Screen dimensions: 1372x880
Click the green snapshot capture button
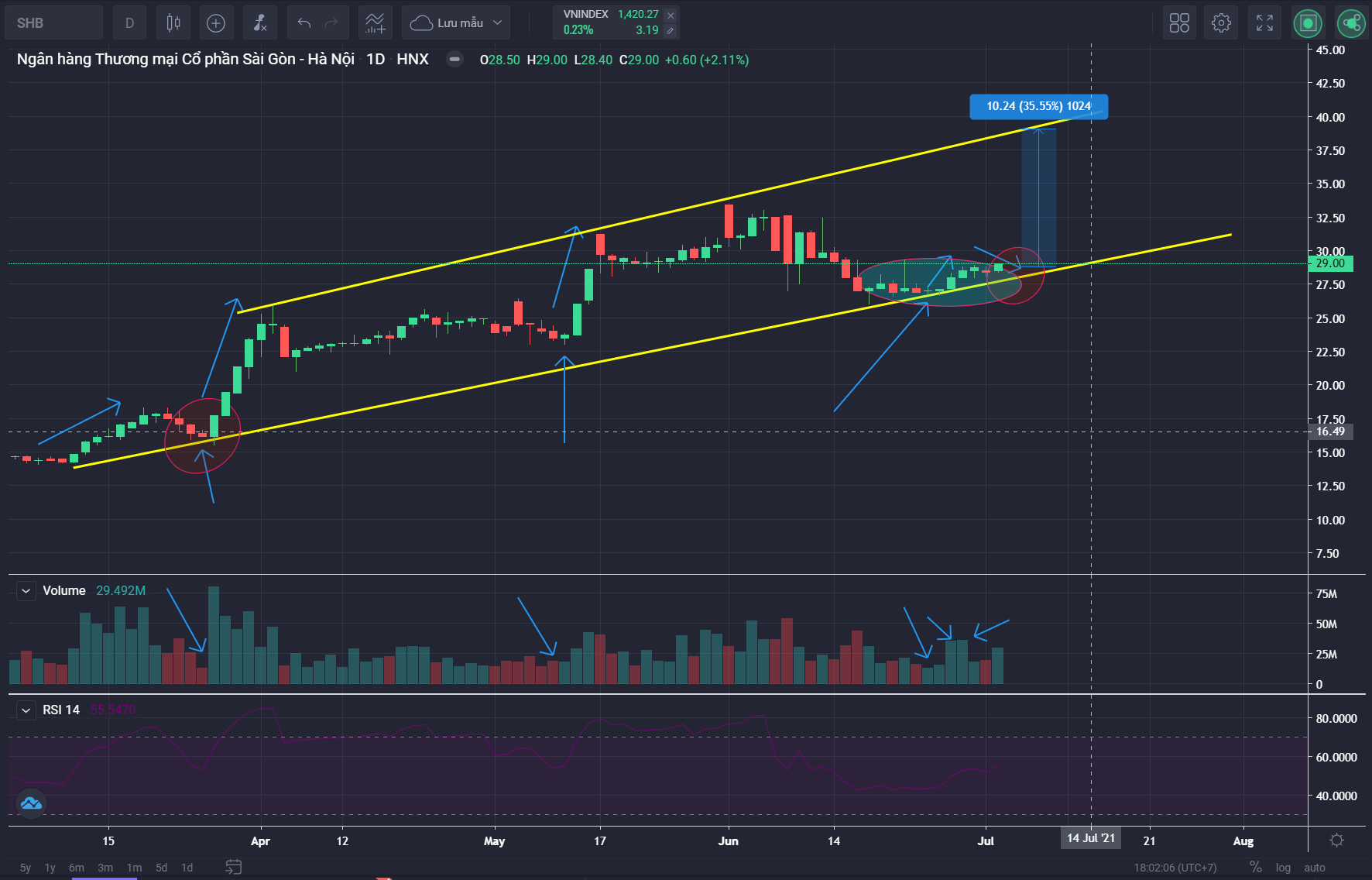[1308, 23]
